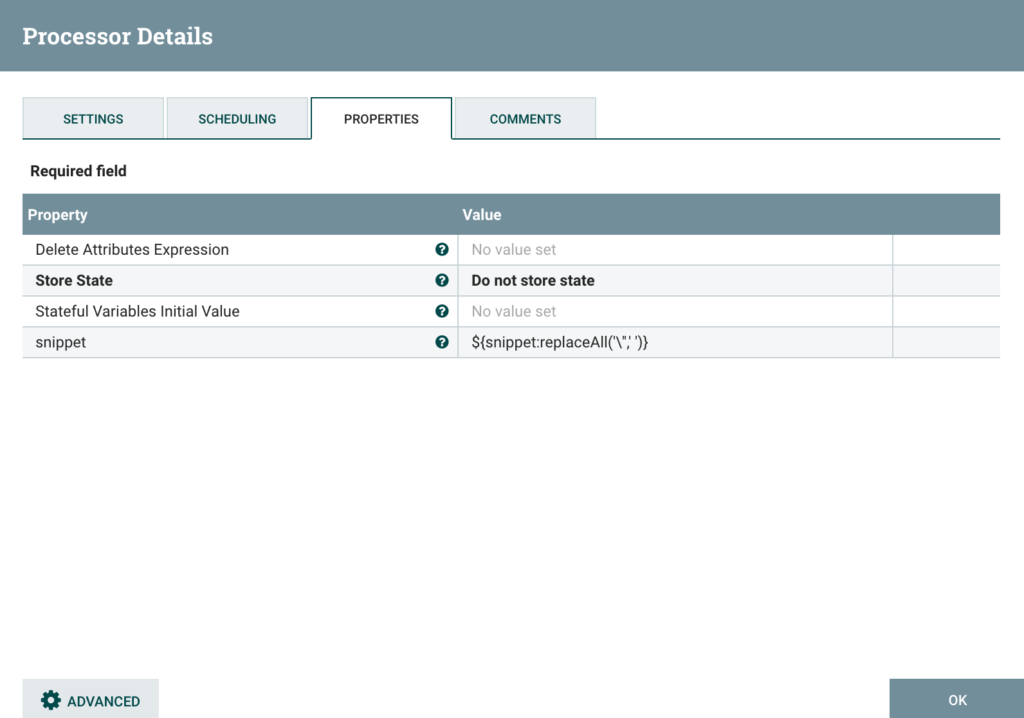The image size is (1024, 718).
Task: Go to the Comments tab
Action: tap(525, 119)
